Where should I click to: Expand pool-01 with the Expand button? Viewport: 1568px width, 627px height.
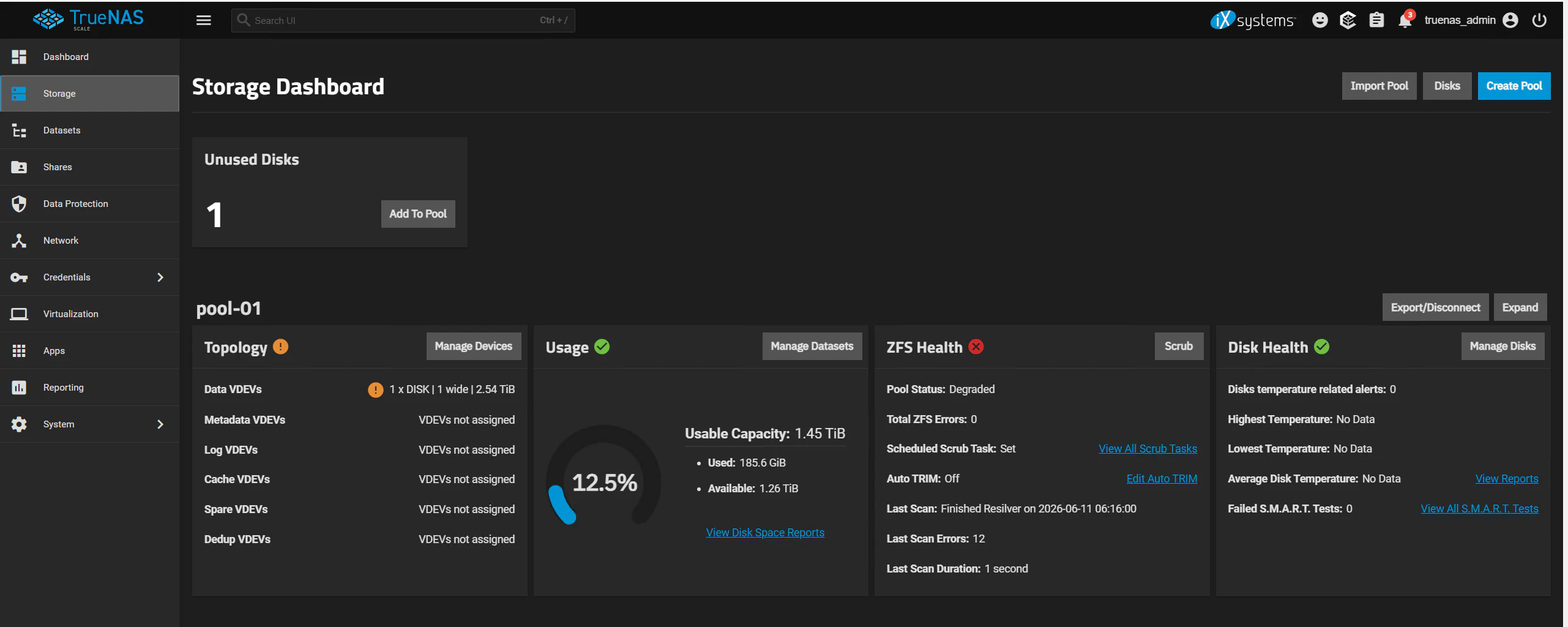[1520, 307]
